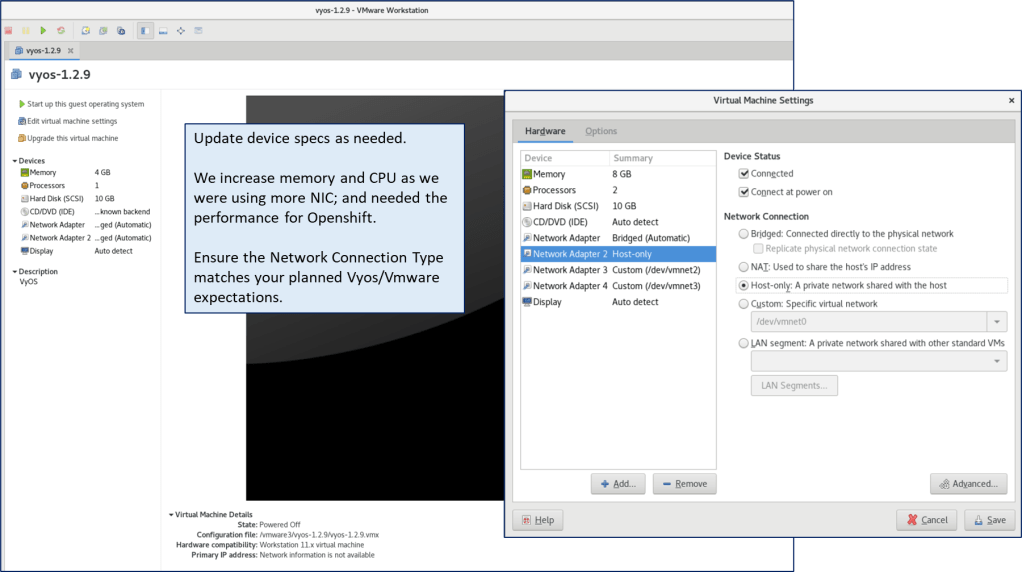Click the take snapshot toolbar icon
The height and width of the screenshot is (572, 1022).
tap(86, 31)
